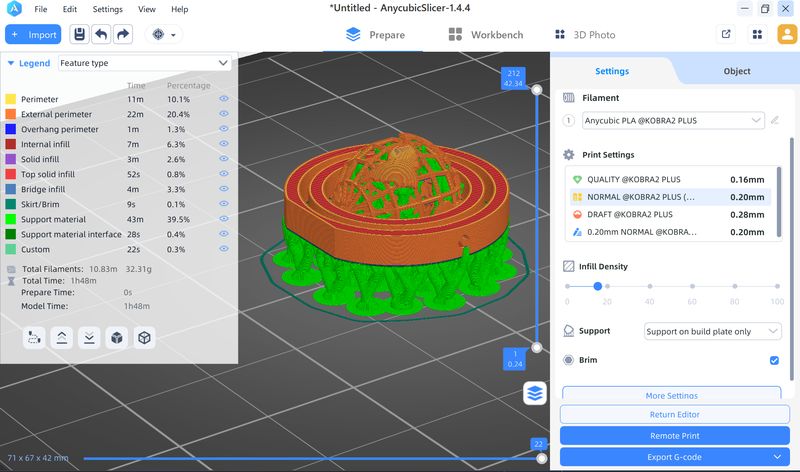Select the QUALITY @KOBRA2 PLUS 0.16mm profile
Screen dimensions: 800x472
(670, 179)
